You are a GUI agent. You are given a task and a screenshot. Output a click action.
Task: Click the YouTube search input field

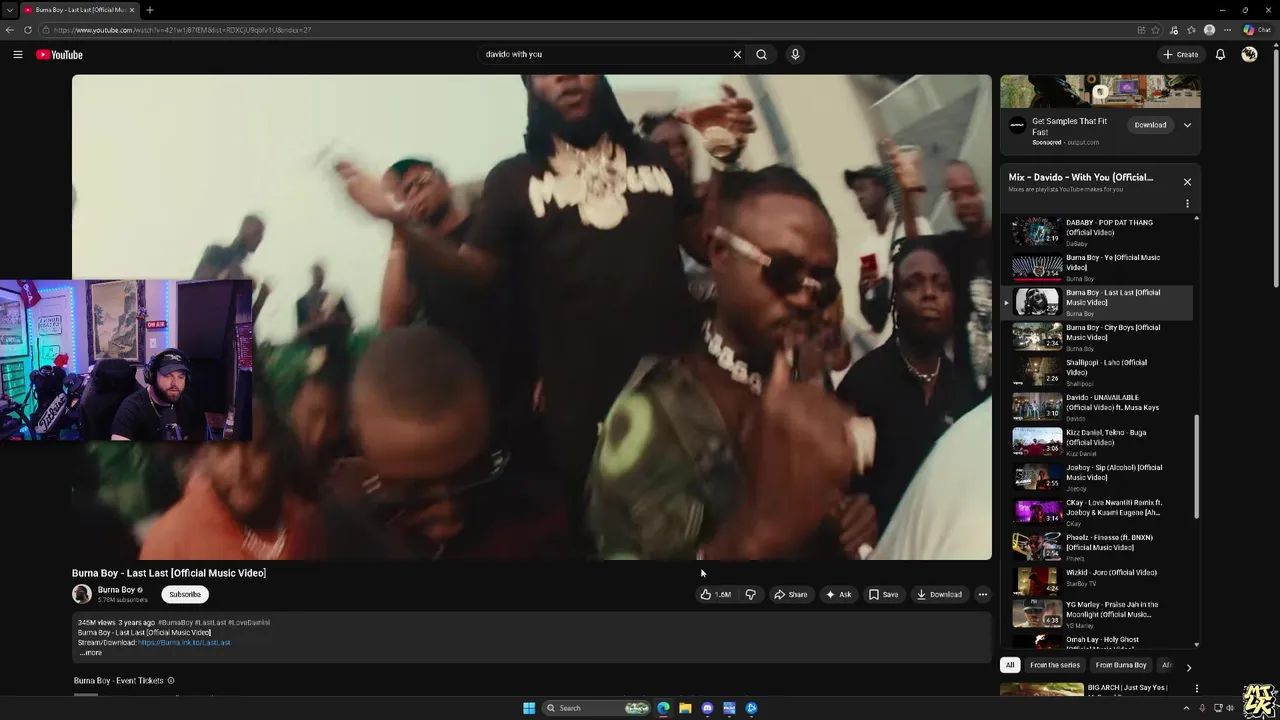[x=605, y=54]
